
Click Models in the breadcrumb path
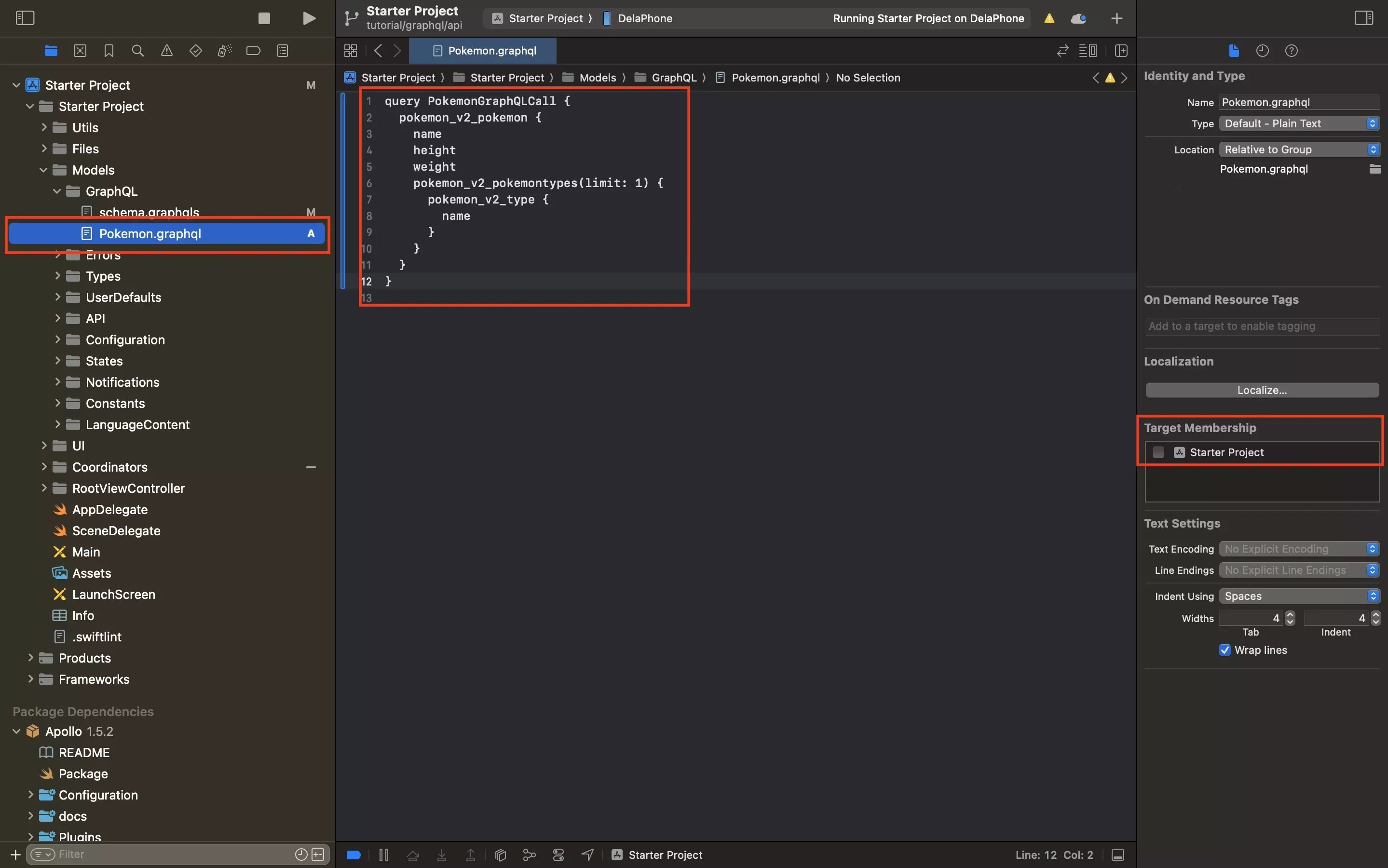tap(597, 78)
